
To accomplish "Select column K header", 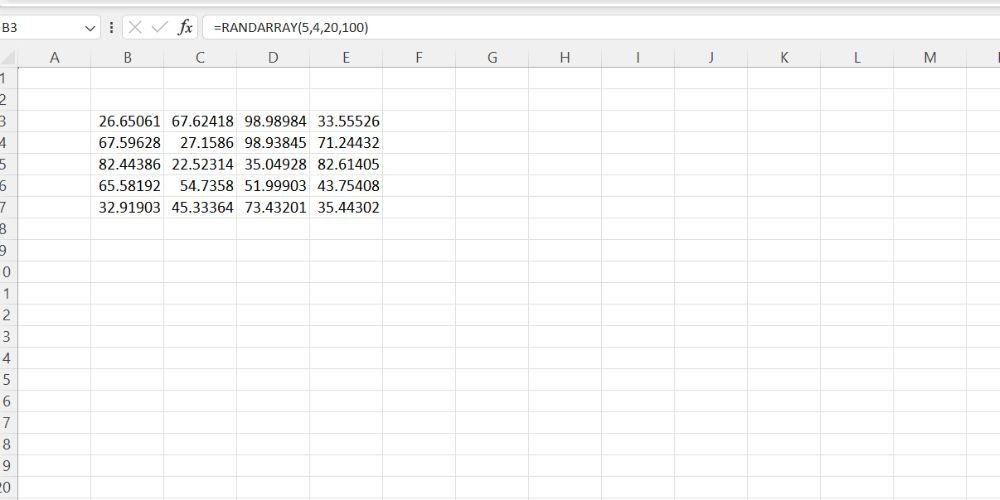I will click(x=784, y=58).
